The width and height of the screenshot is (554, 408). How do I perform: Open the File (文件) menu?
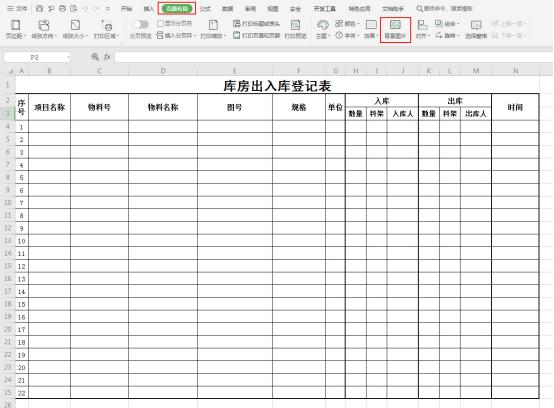tap(17, 8)
